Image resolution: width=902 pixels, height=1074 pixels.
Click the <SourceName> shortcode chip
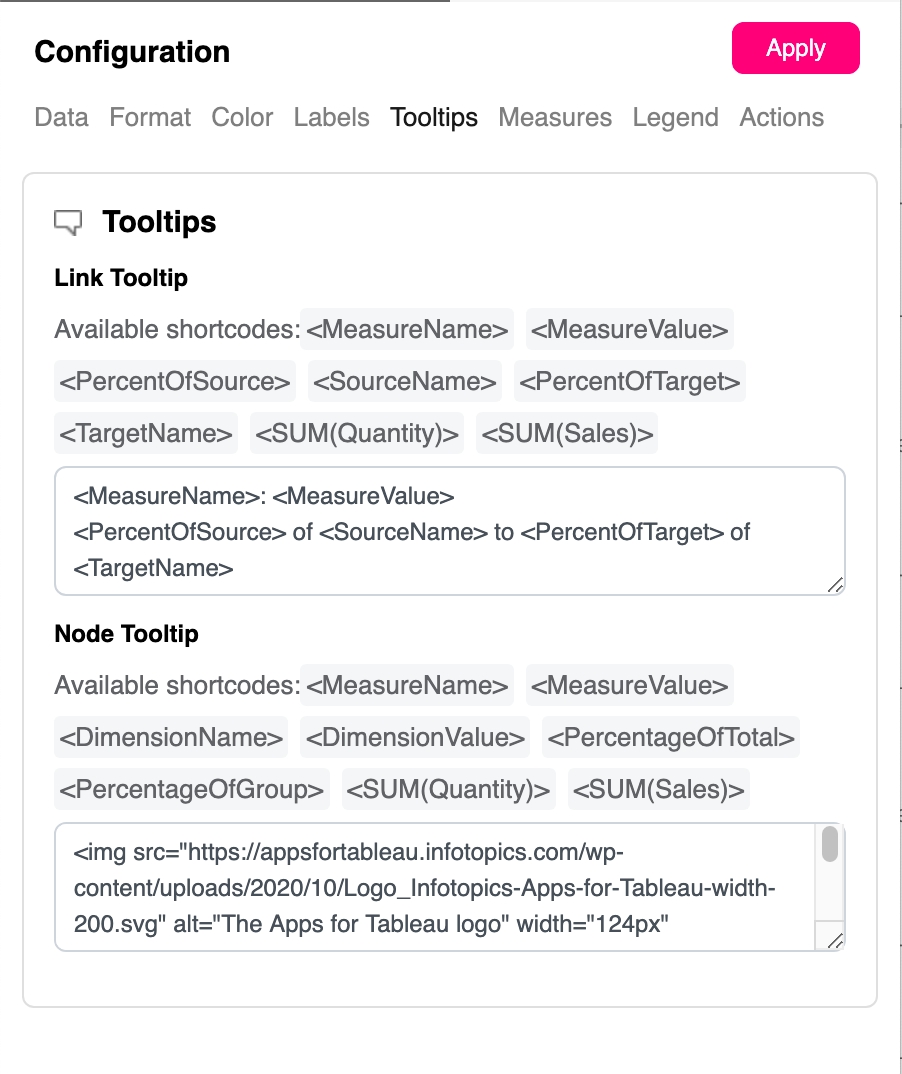[405, 381]
